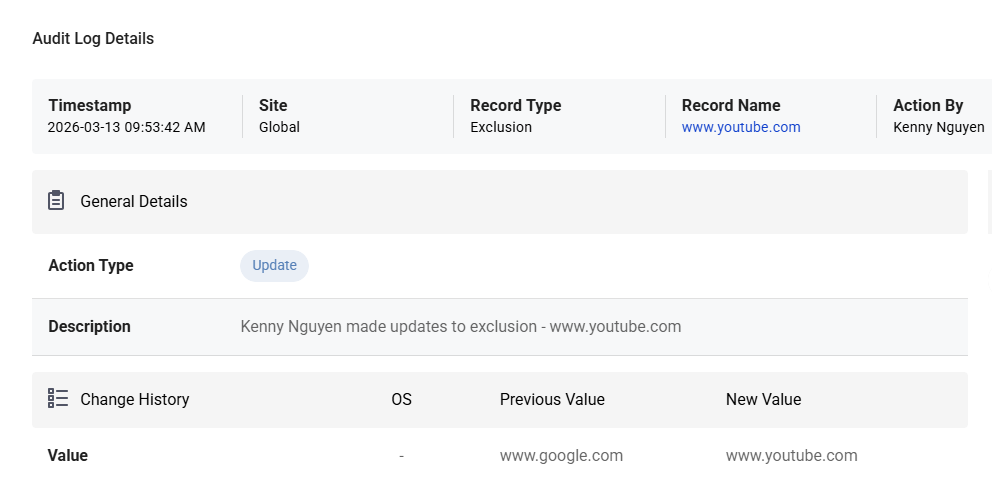Click the General Details clipboard icon

click(56, 201)
